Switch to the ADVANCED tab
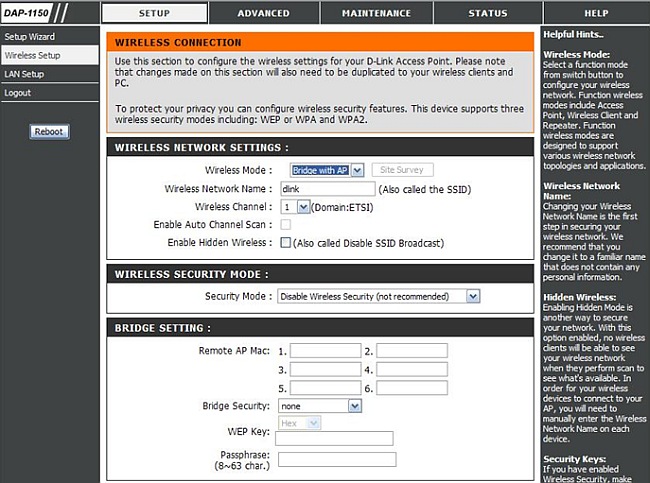 click(263, 13)
